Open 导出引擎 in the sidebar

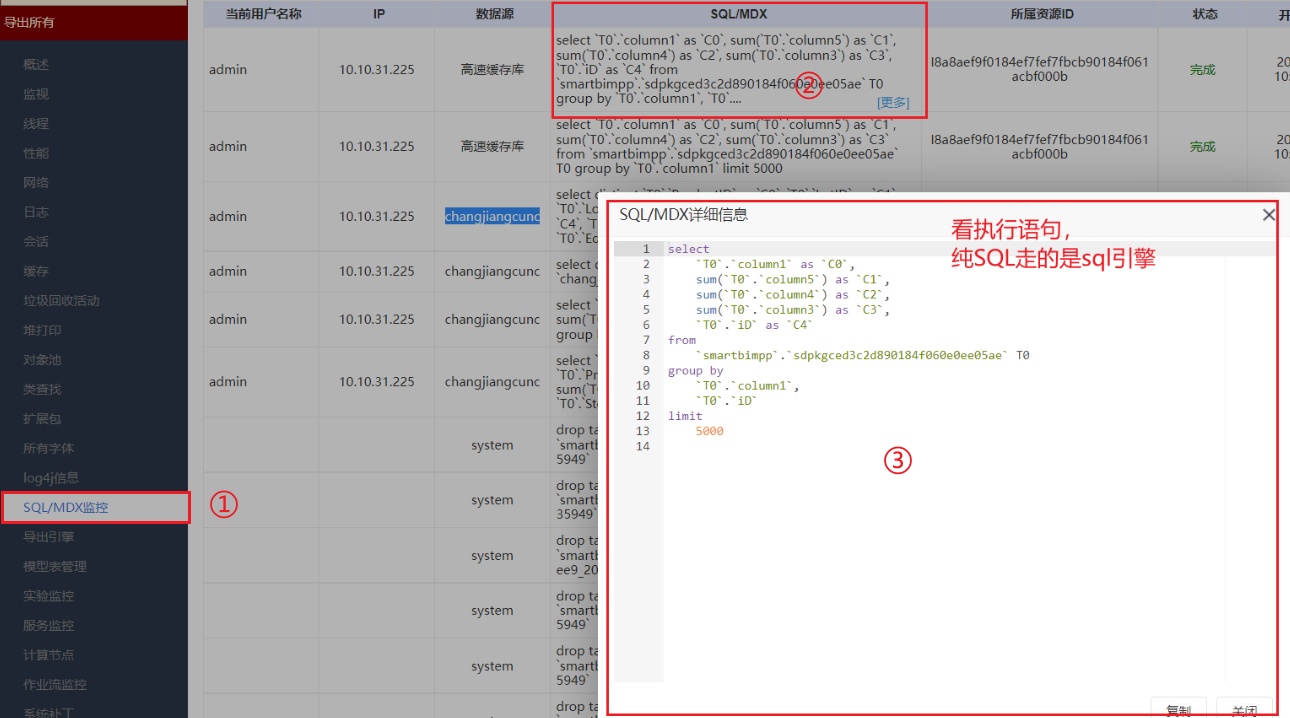[x=48, y=536]
